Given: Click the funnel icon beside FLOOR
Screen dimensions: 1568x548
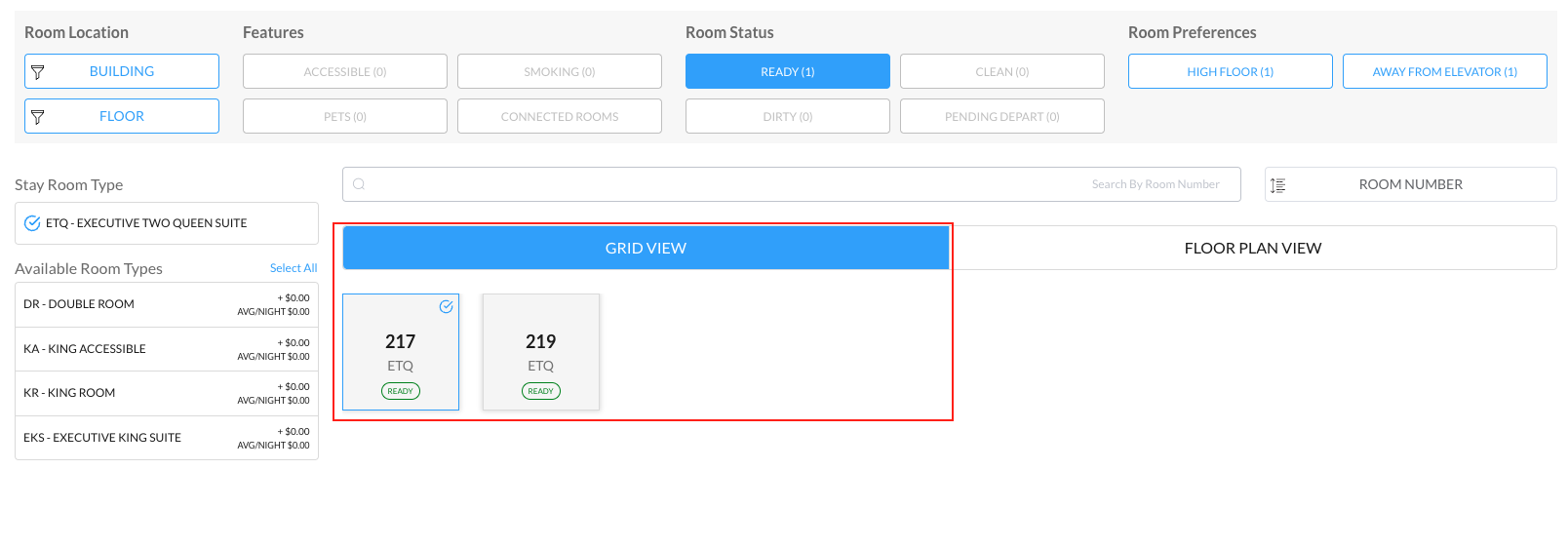Looking at the screenshot, I should 38,117.
